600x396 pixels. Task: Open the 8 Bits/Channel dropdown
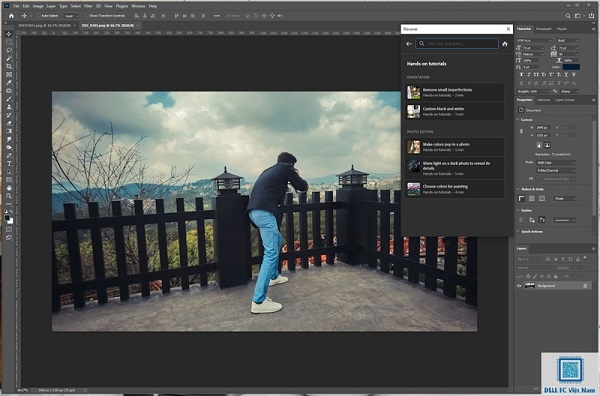pos(556,170)
